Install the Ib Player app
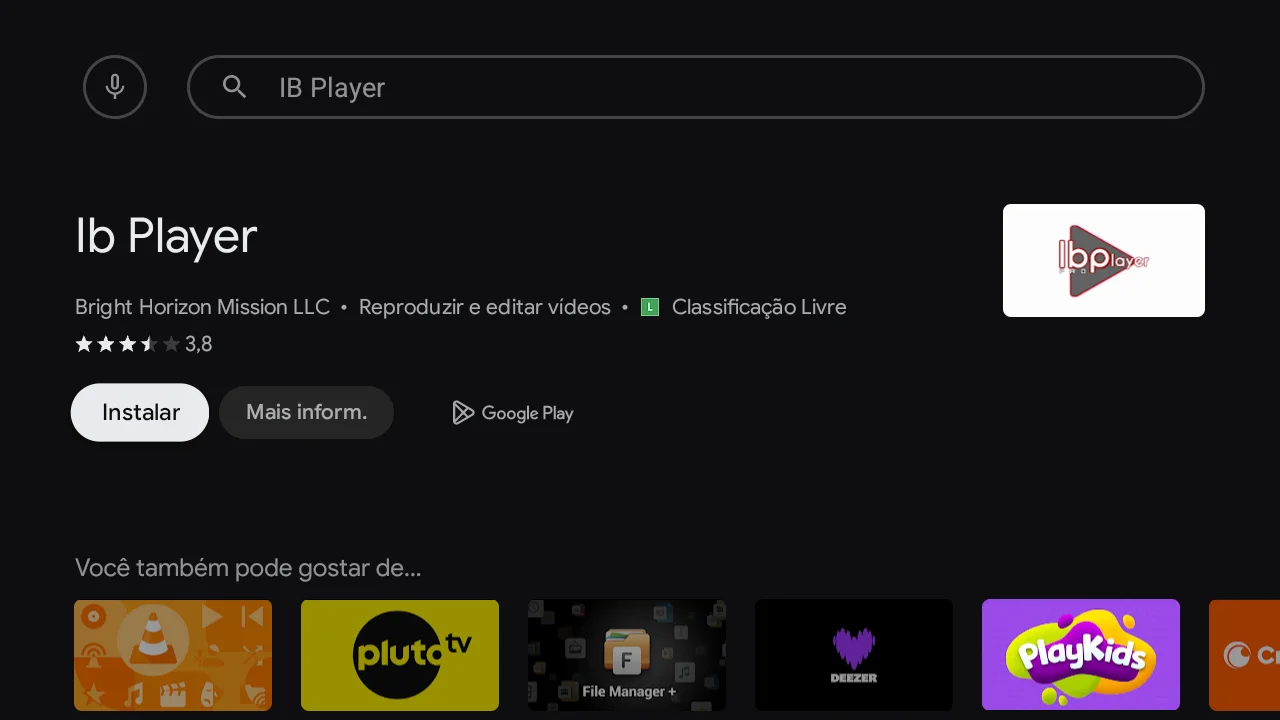The height and width of the screenshot is (720, 1280). coord(140,412)
